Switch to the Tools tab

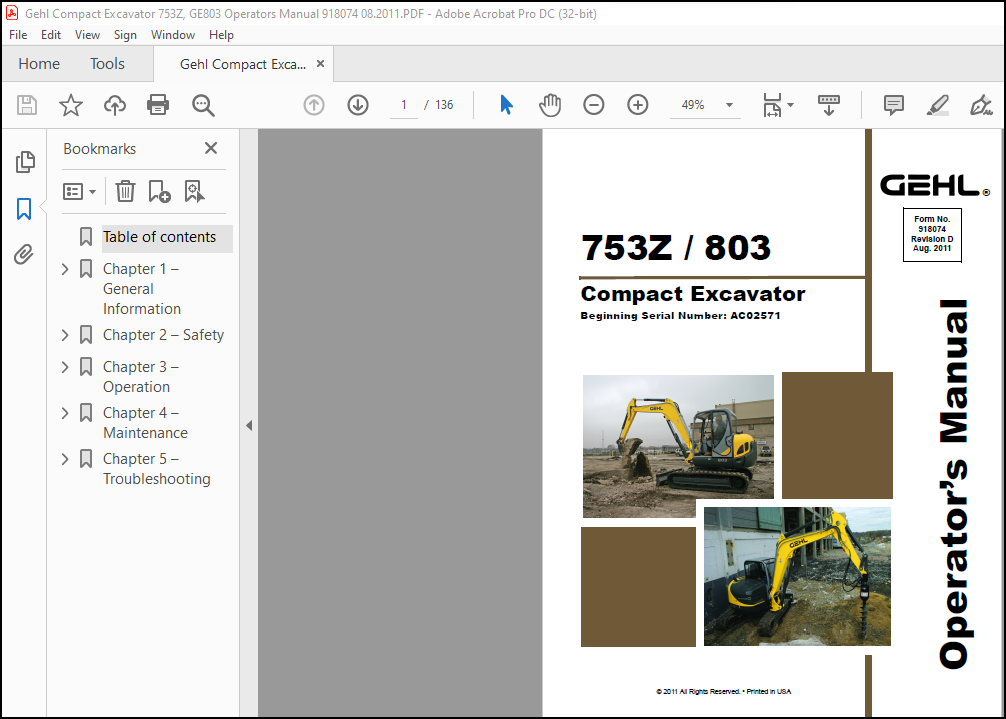coord(107,63)
